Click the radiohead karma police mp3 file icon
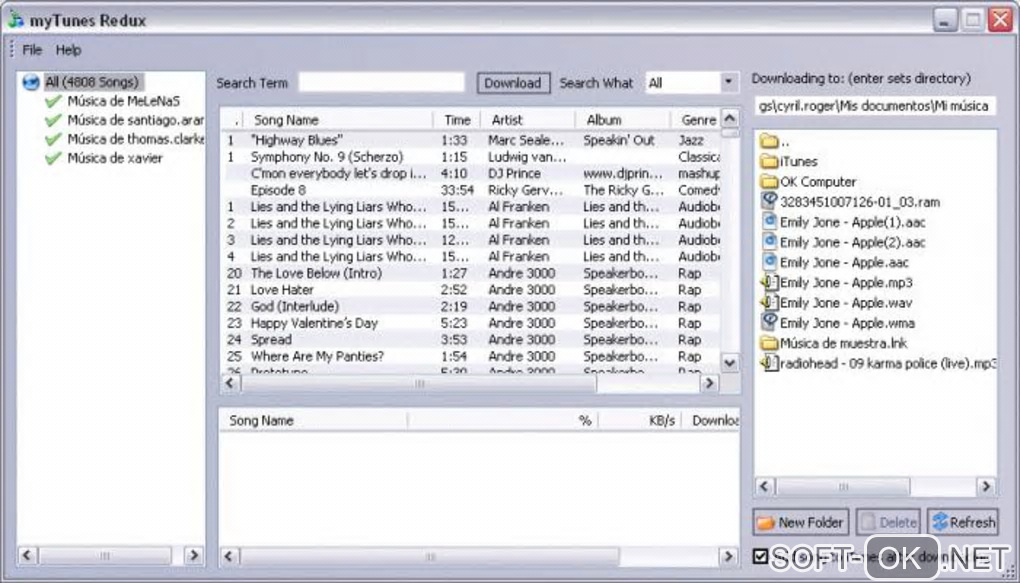Viewport: 1020px width, 583px height. point(770,363)
